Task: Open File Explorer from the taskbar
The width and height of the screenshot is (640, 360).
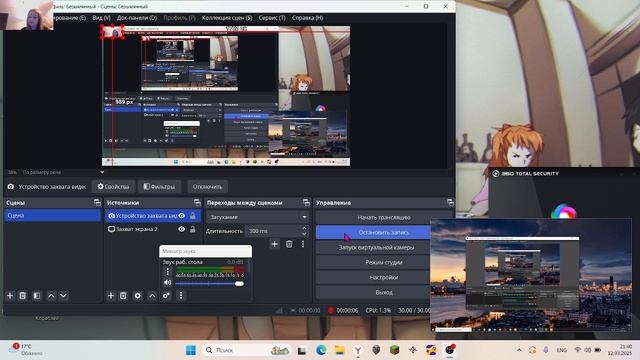Action: 340,350
